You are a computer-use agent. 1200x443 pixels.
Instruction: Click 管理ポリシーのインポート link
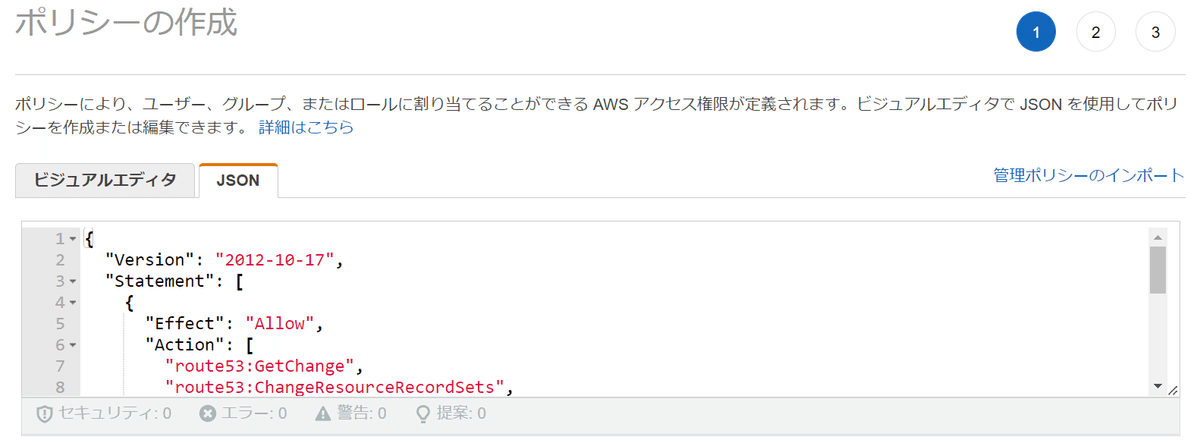[x=1089, y=175]
